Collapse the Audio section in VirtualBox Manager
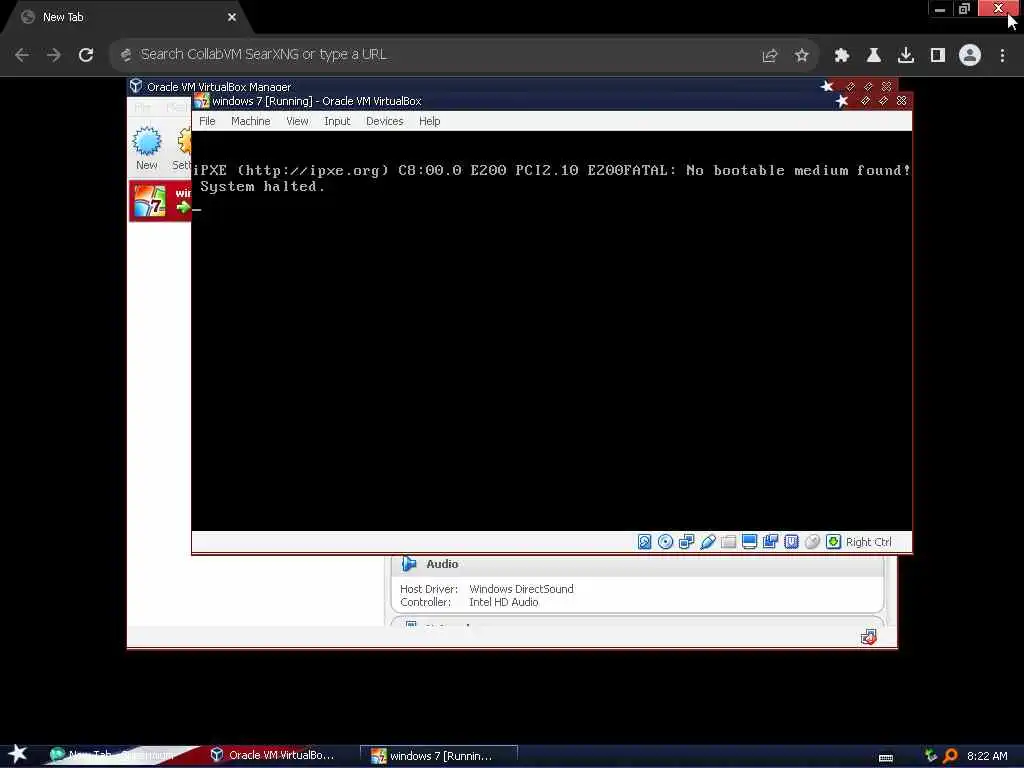This screenshot has height=768, width=1024. coord(409,564)
